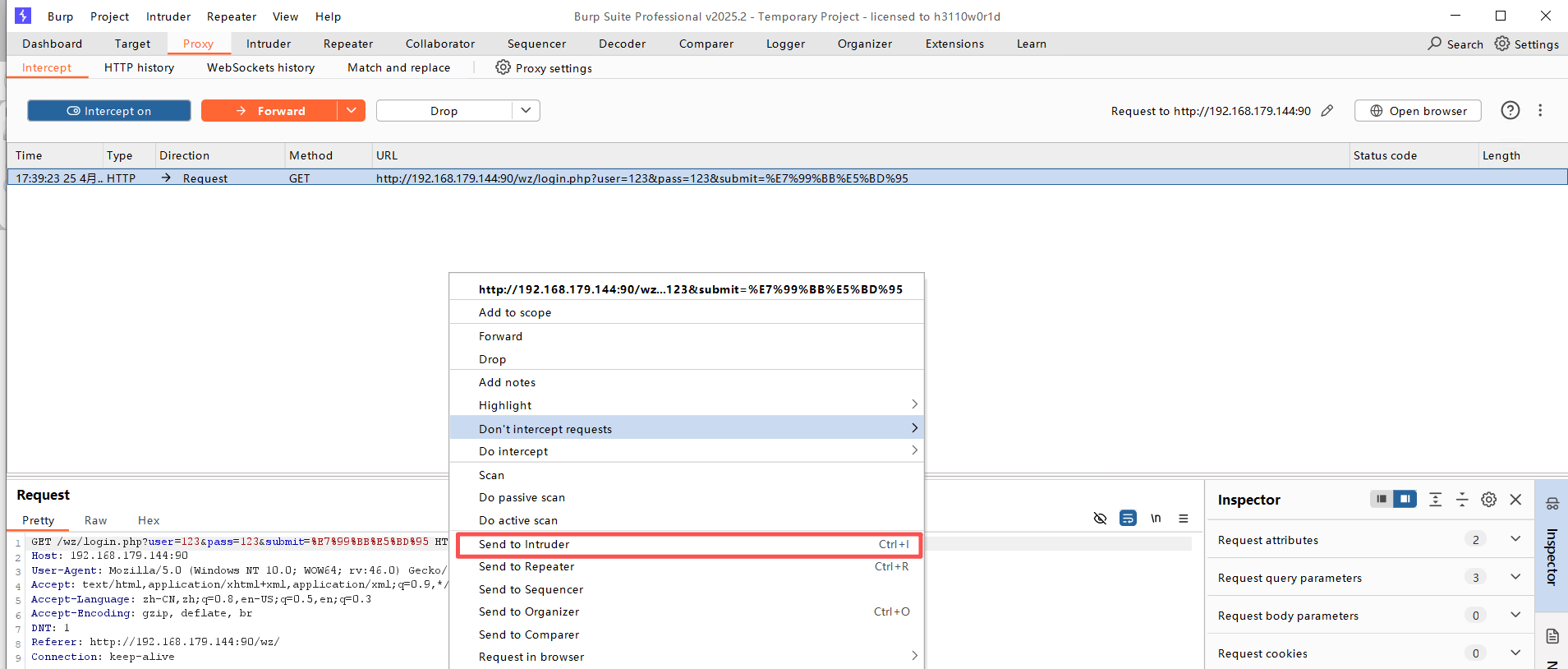Image resolution: width=1568 pixels, height=669 pixels.
Task: Open Don't intercept requests submenu
Action: point(687,428)
